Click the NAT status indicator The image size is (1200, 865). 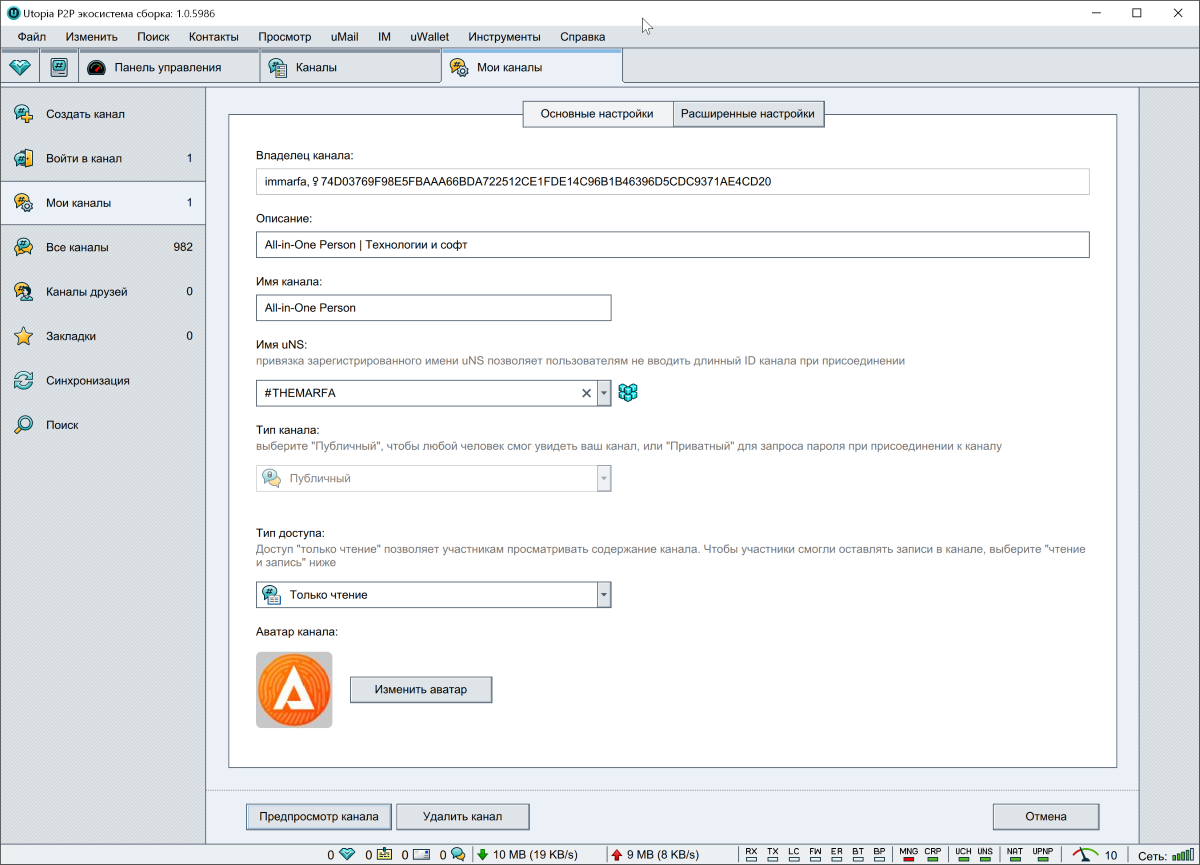pos(1015,855)
